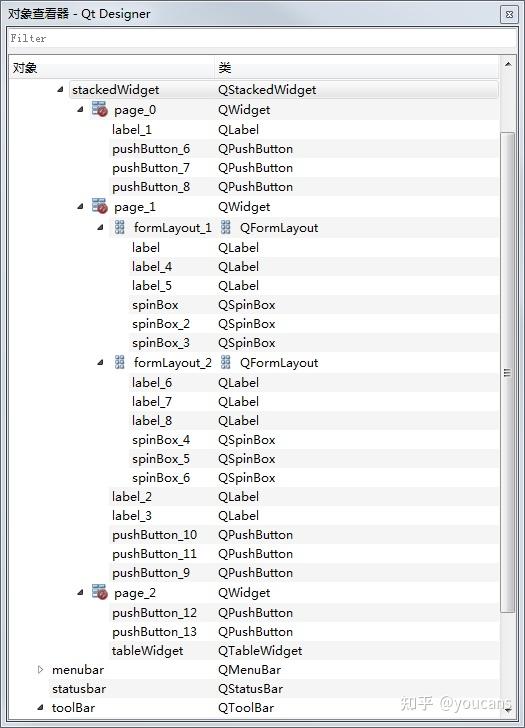Viewport: 525px width, 728px height.
Task: Click the 类 column header
Action: [x=357, y=68]
